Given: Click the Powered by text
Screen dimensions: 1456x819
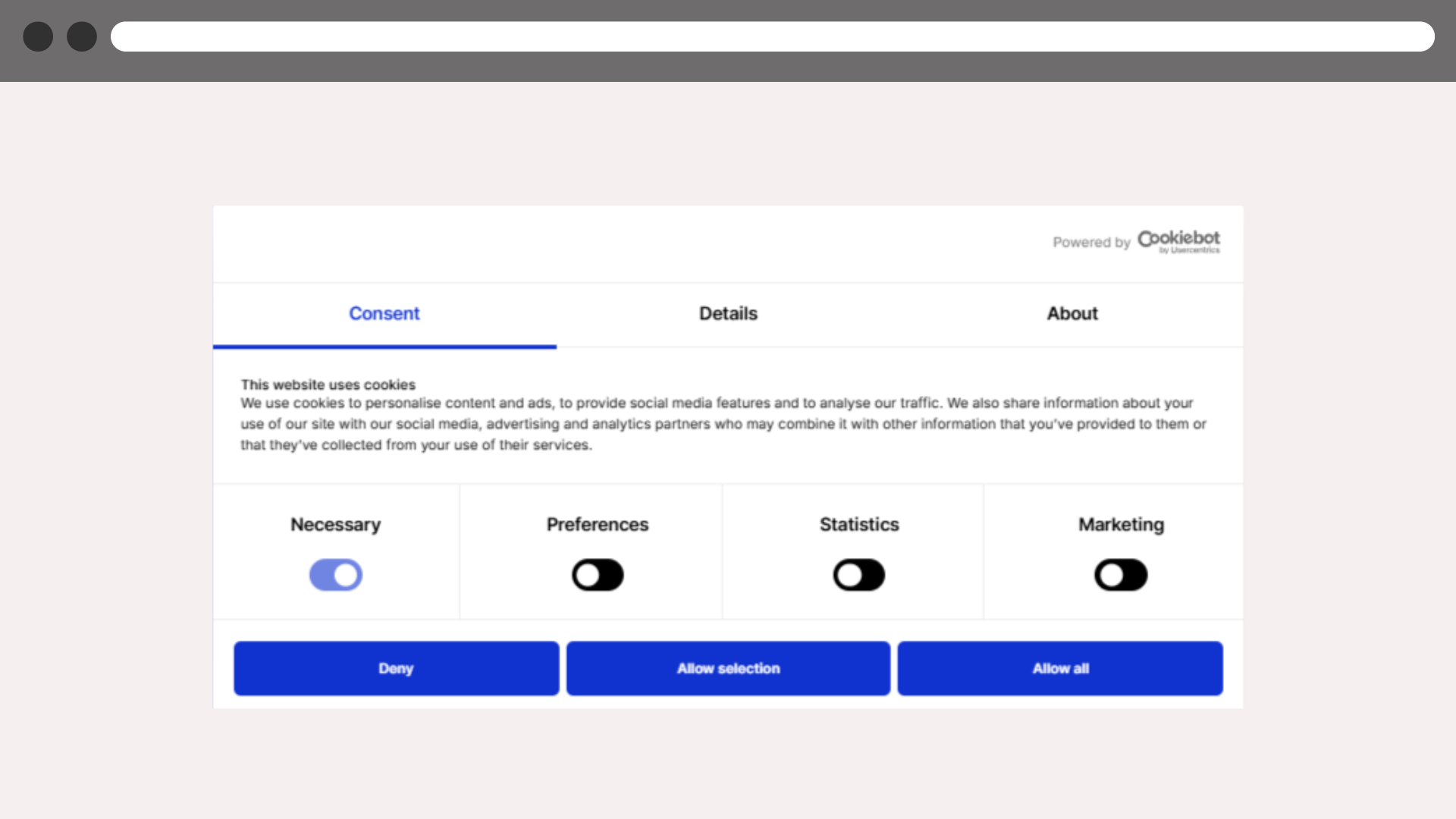Looking at the screenshot, I should pos(1090,243).
